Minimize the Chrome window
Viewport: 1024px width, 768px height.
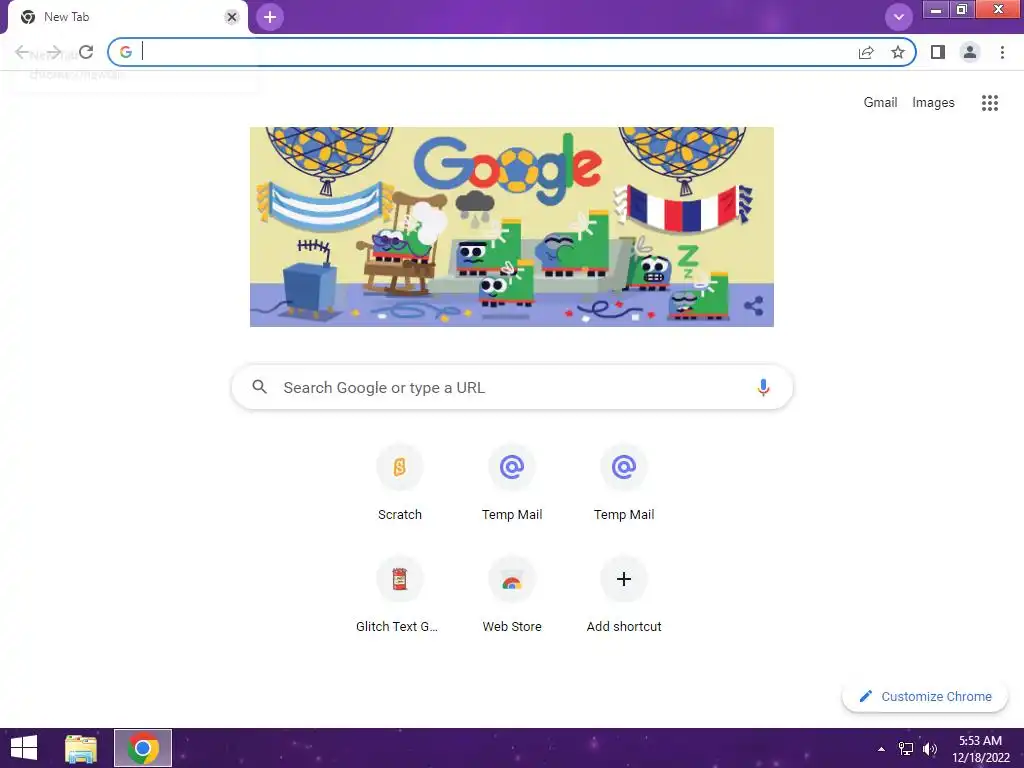tap(936, 9)
